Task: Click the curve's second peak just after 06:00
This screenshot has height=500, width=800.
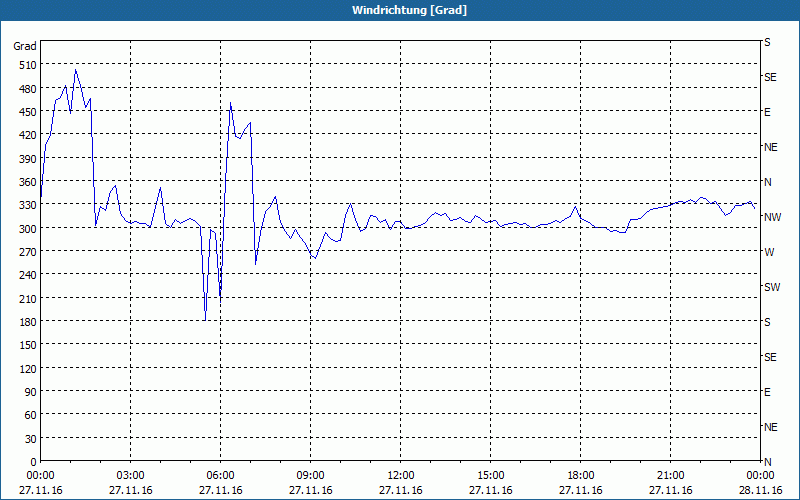Action: [x=231, y=103]
